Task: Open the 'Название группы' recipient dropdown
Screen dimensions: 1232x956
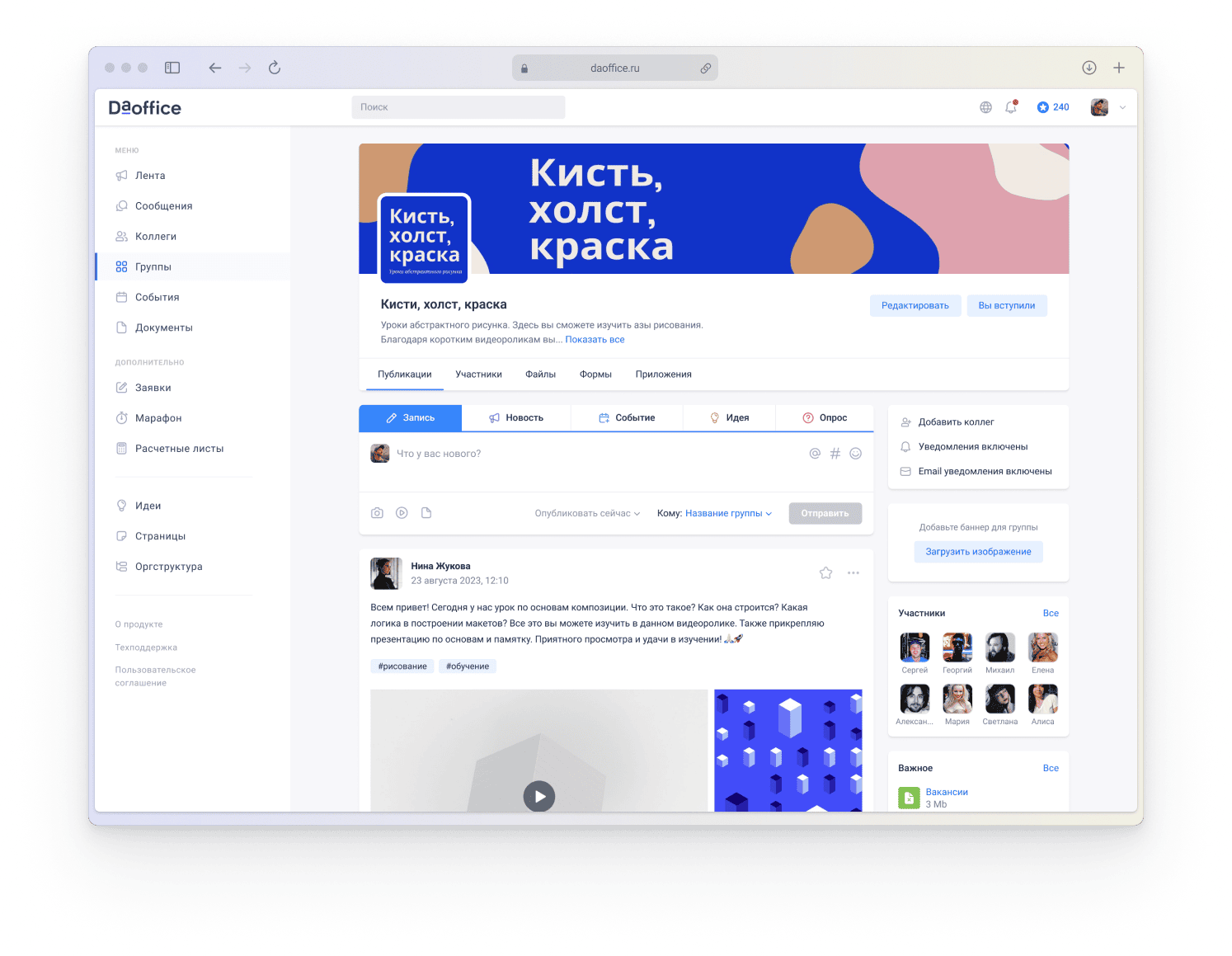Action: pyautogui.click(x=728, y=513)
